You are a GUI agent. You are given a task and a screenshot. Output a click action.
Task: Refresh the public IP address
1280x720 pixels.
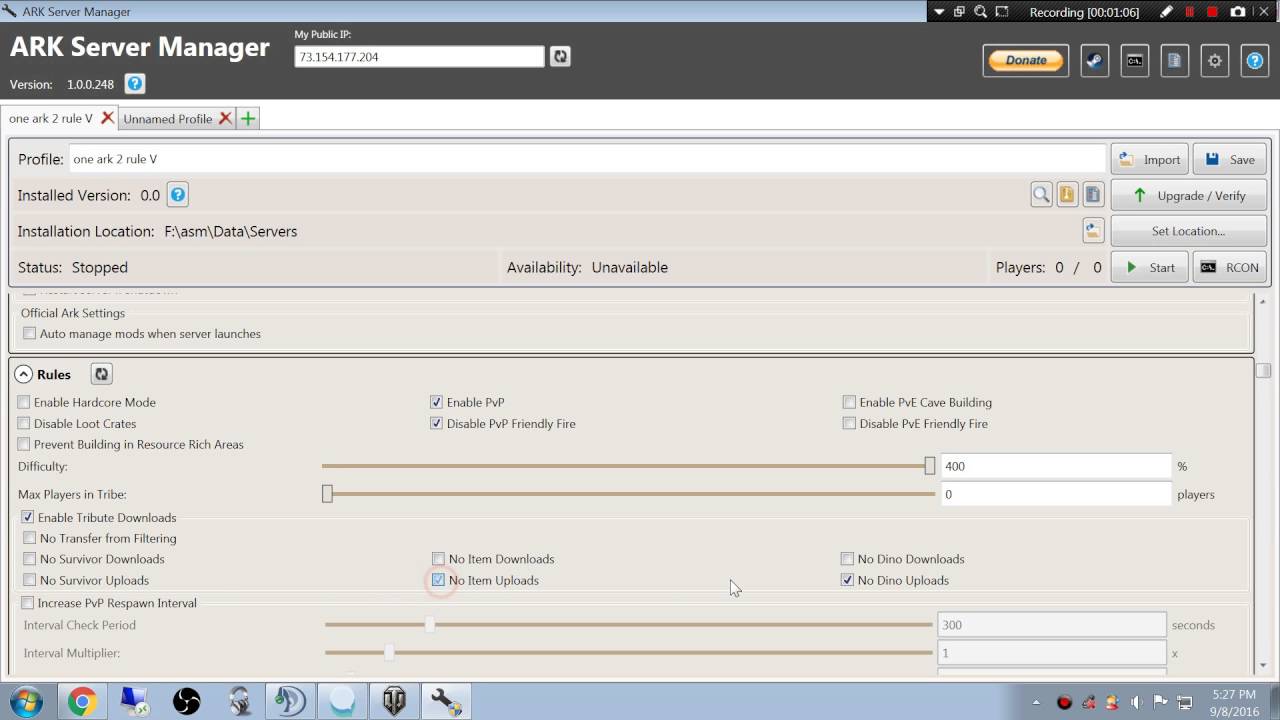point(560,57)
